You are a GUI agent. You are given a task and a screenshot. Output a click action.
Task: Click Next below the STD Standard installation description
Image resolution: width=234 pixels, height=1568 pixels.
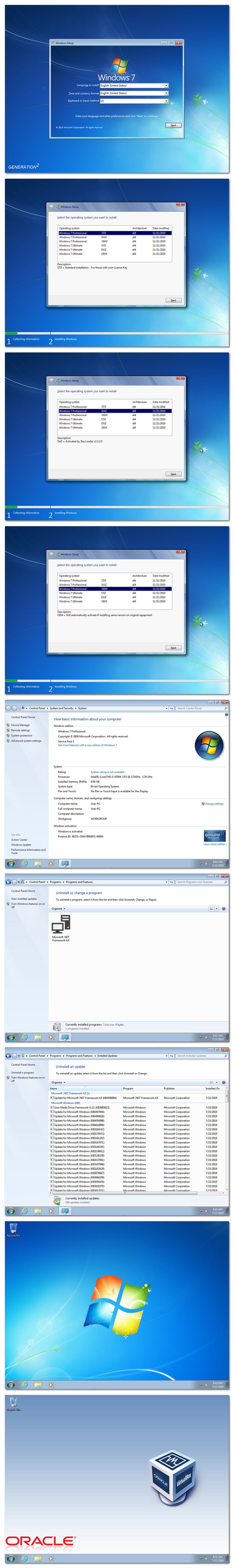(x=173, y=301)
